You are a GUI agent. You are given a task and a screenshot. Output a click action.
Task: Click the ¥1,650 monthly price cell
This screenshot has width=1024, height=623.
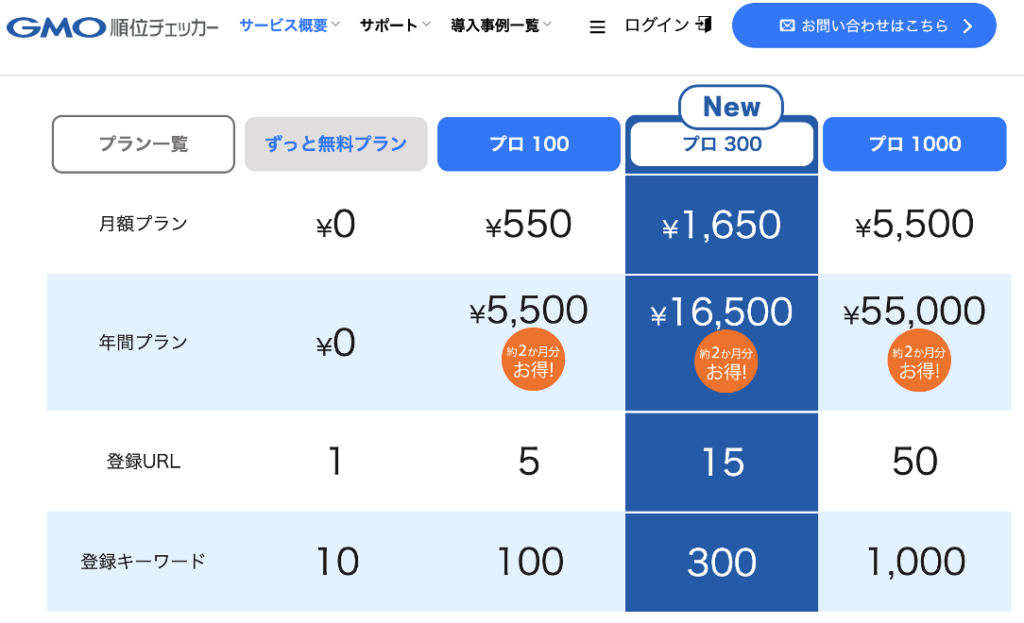(x=721, y=225)
